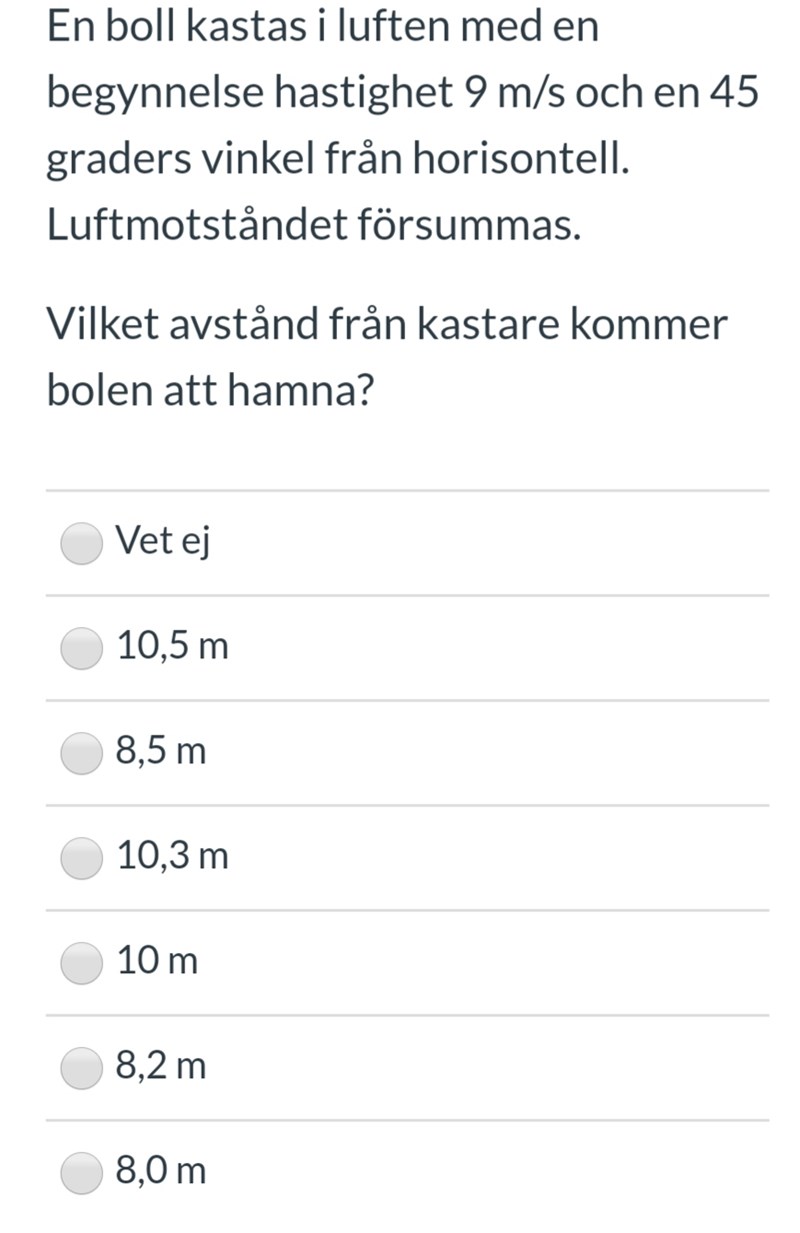The height and width of the screenshot is (1233, 800).
Task: Tap the "8,5 m" answer text
Action: 161,751
